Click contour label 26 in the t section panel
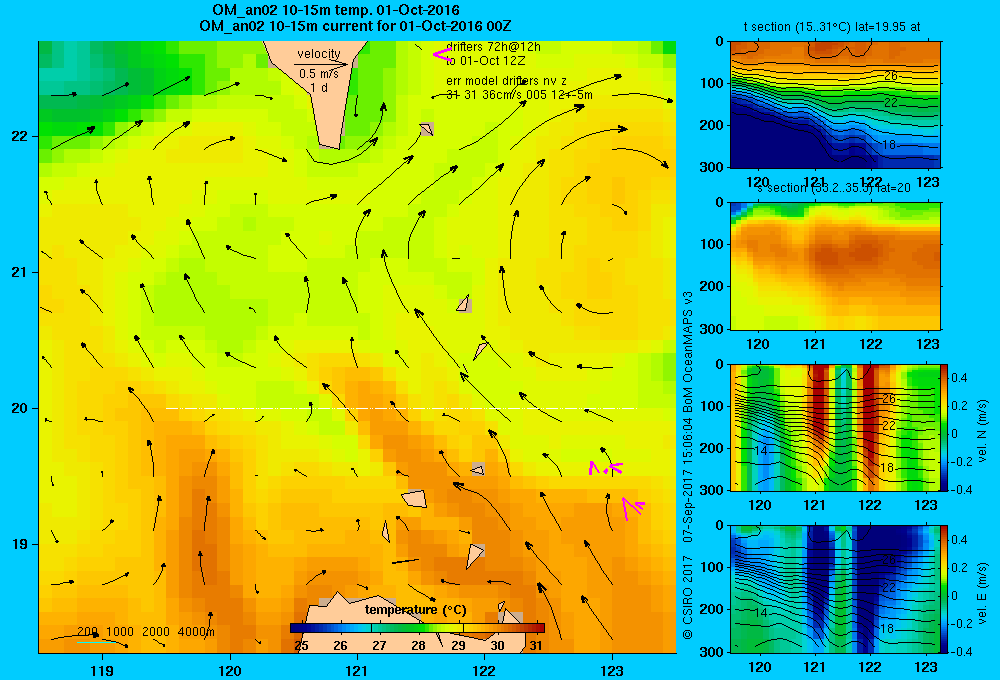Screen dimensions: 1000x680 tap(890, 76)
